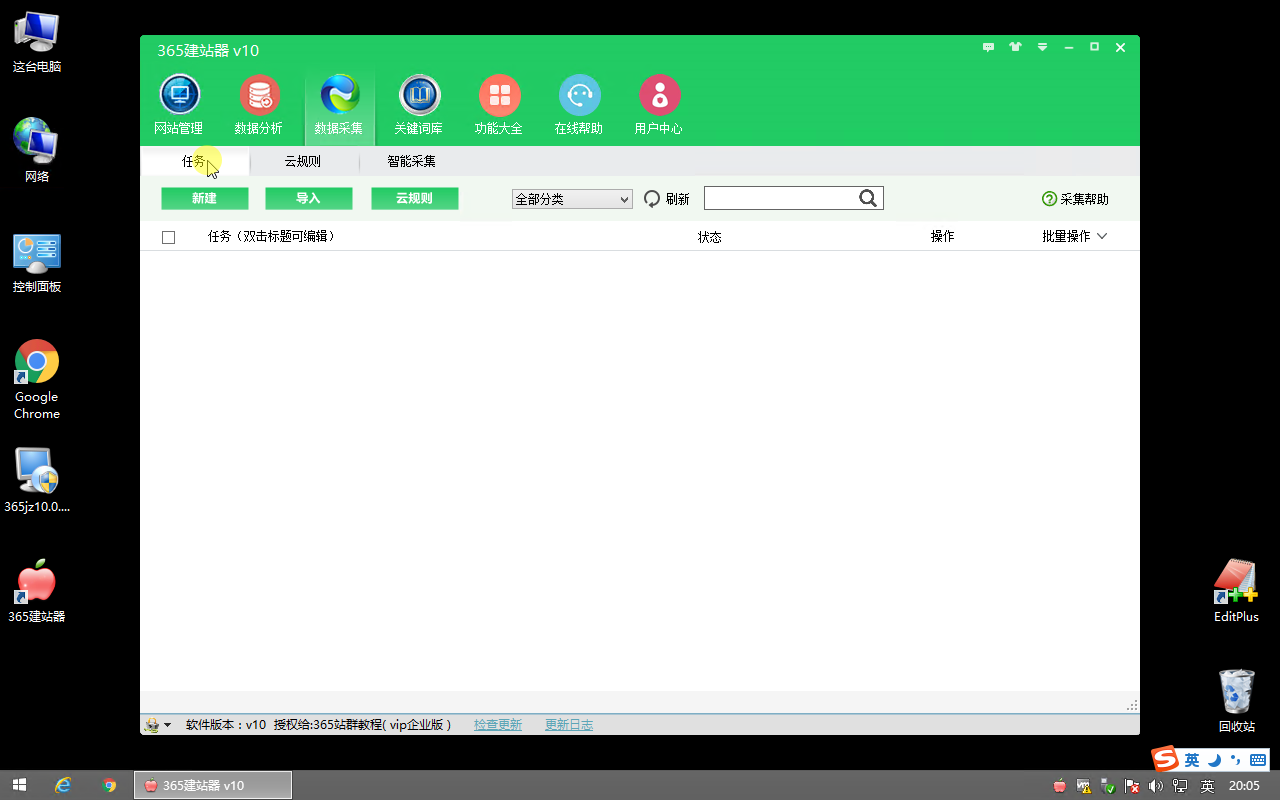Click 操作 column header
This screenshot has height=800, width=1280.
(942, 236)
